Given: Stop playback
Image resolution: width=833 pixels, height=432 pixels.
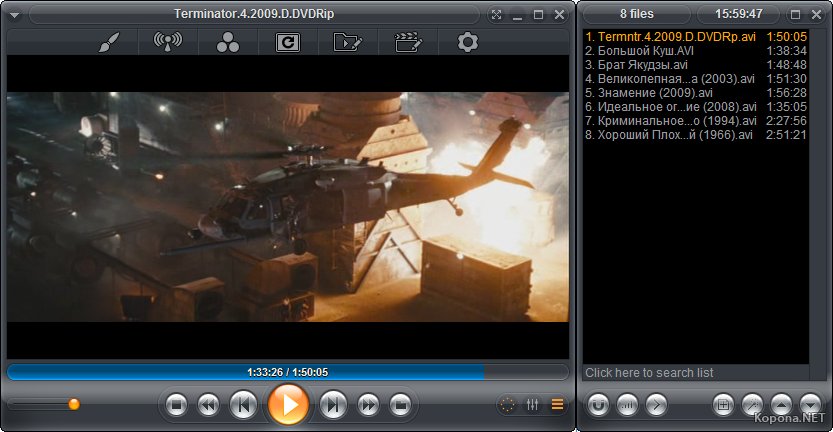Looking at the screenshot, I should 176,405.
